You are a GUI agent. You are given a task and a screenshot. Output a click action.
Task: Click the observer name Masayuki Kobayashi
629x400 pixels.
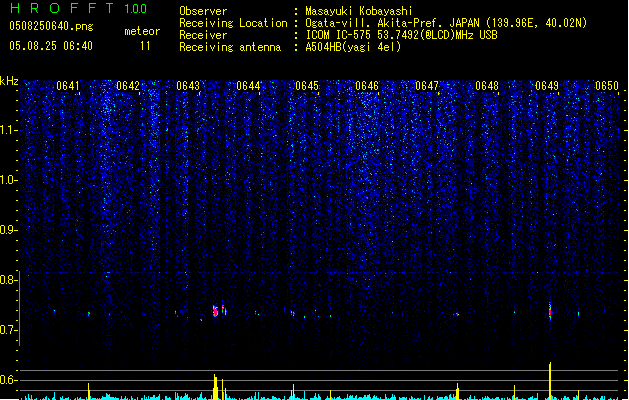pos(359,11)
